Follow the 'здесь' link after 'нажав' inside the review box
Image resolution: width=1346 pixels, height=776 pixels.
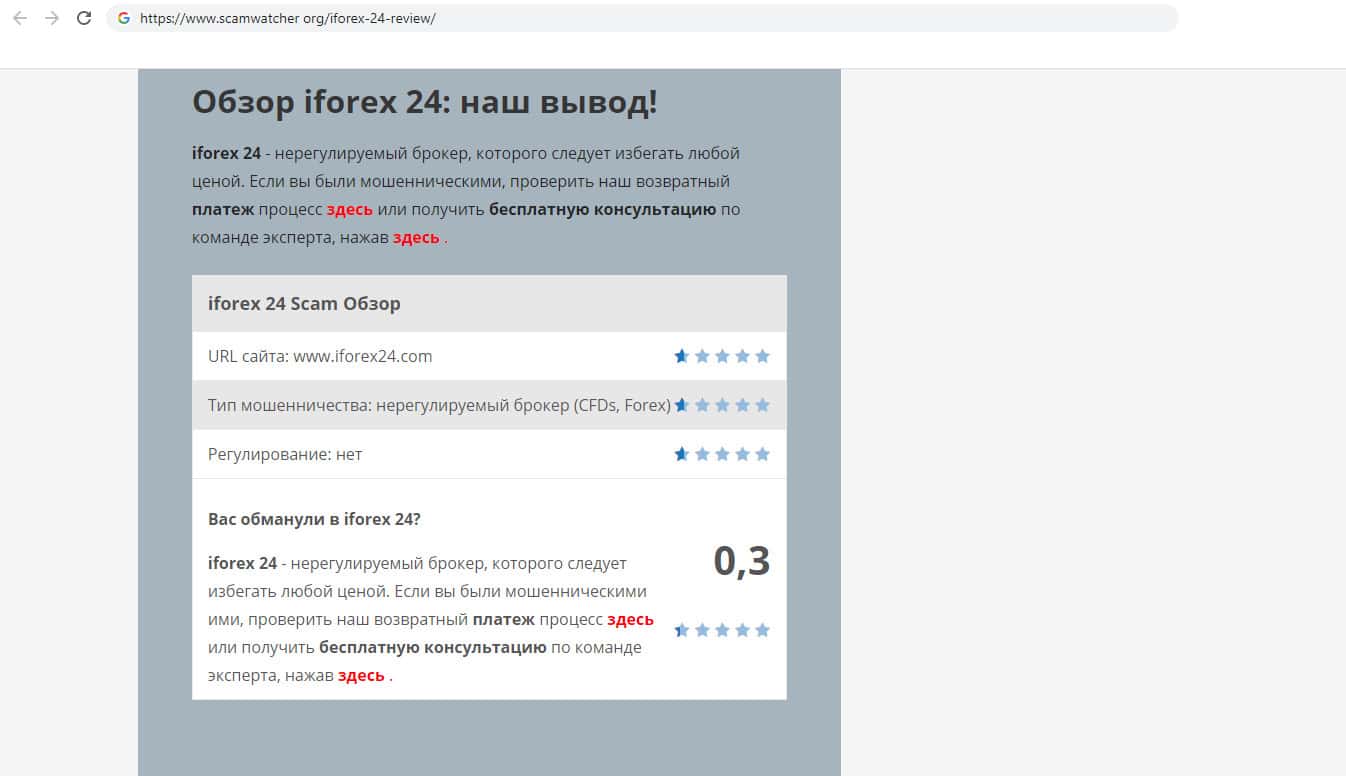pos(361,676)
